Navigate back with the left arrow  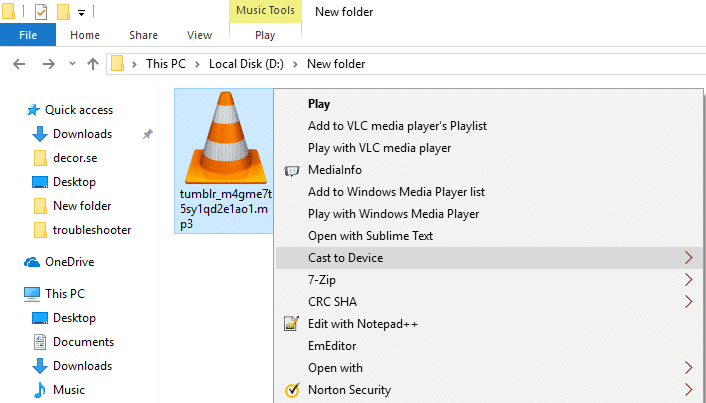(19, 64)
